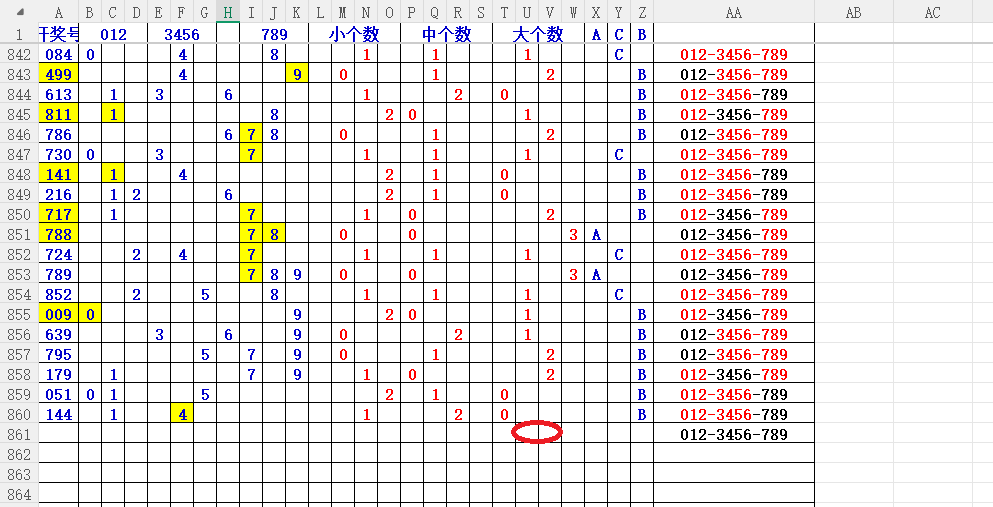Select the yellow cell with 9 in row 843
Viewport: 993px width, 507px height.
pyautogui.click(x=297, y=75)
